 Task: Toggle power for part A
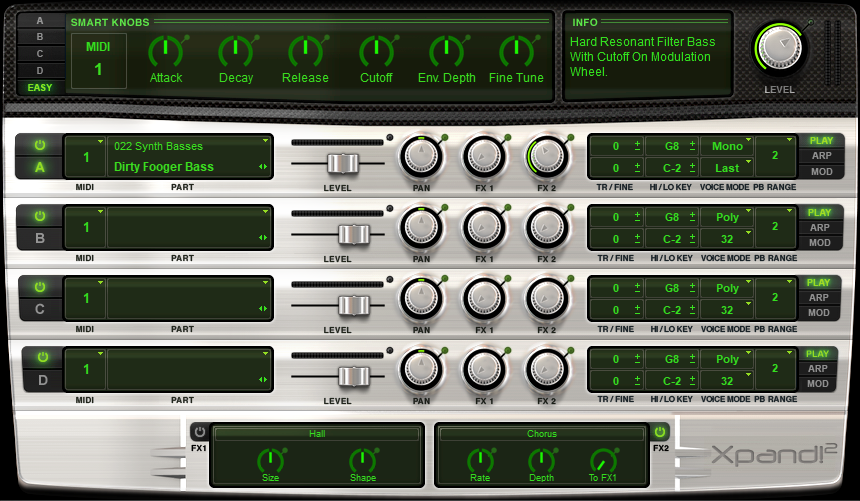pos(39,145)
